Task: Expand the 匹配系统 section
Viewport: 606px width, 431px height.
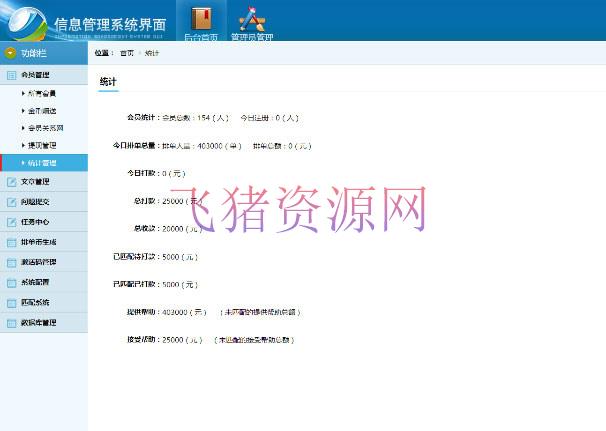Action: (35, 302)
